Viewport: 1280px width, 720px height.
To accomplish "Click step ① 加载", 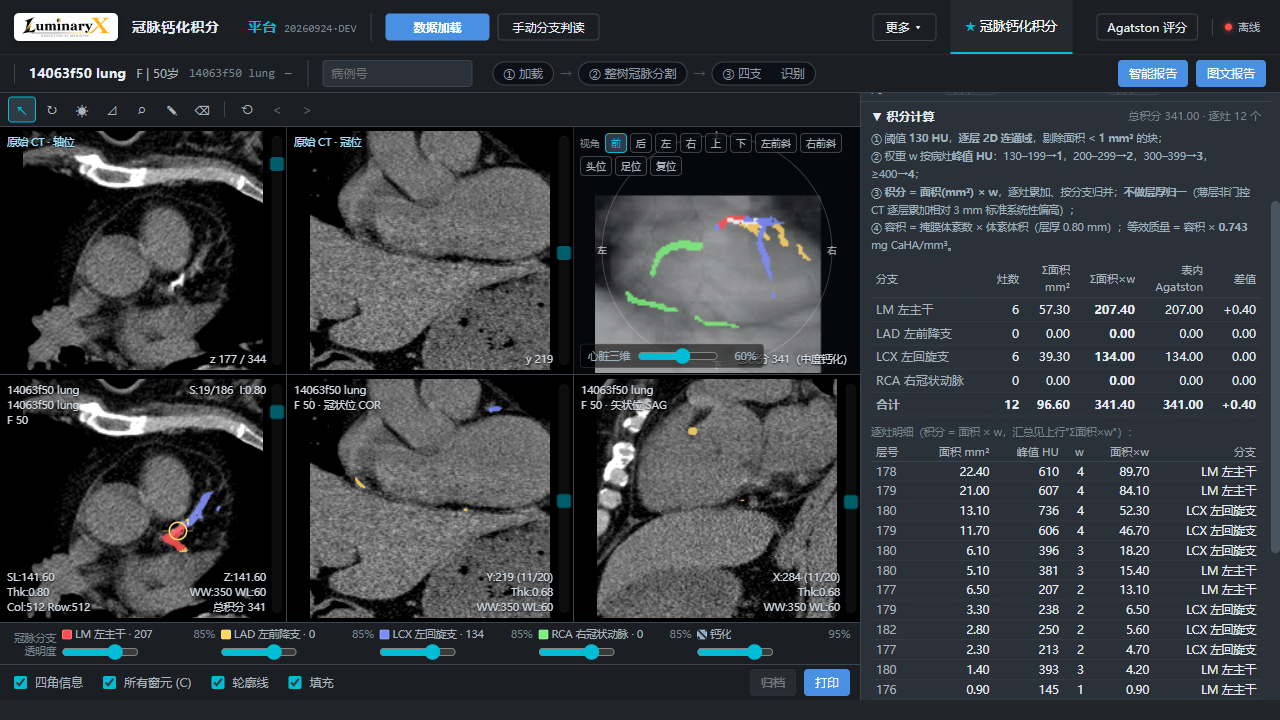I will 523,74.
